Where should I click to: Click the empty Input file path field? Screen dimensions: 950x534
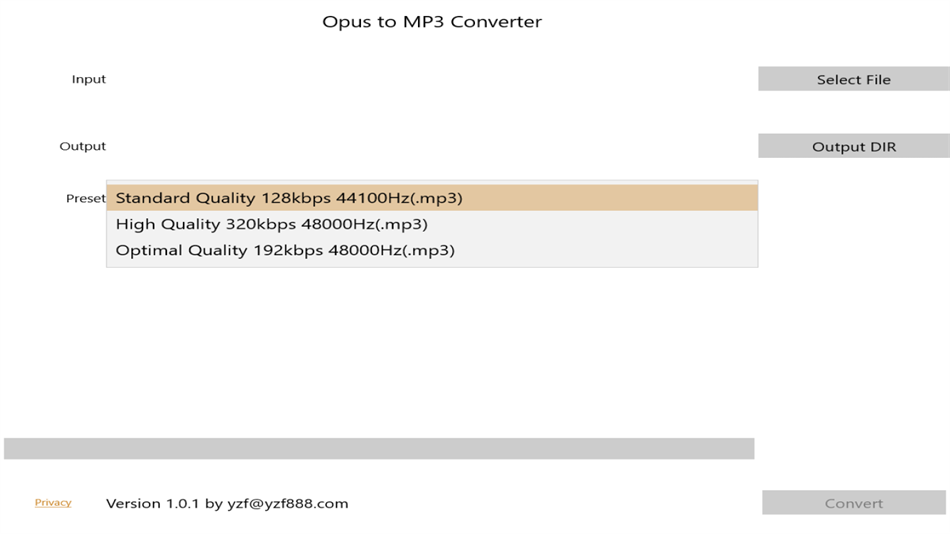click(x=432, y=79)
